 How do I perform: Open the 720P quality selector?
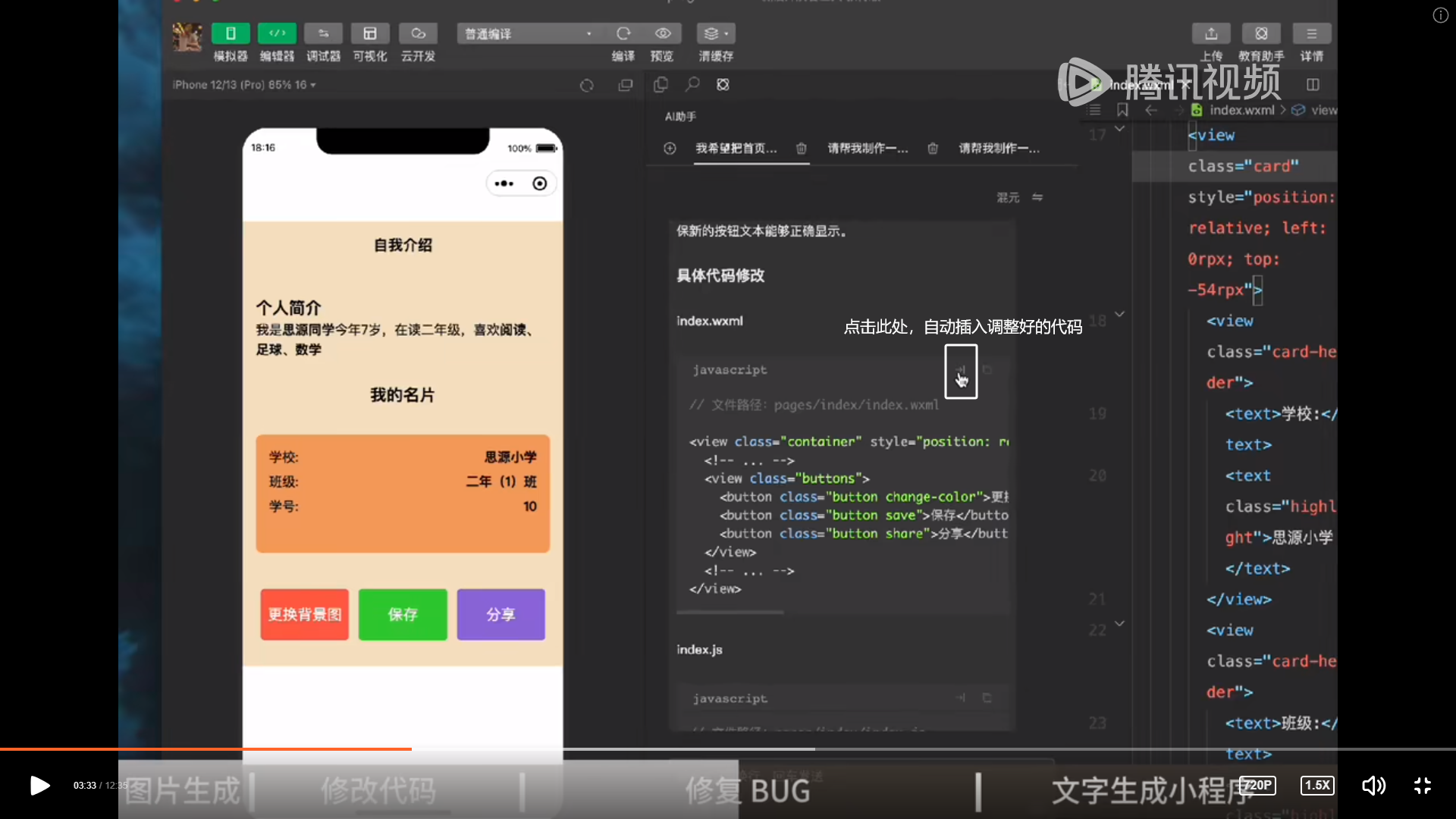(1257, 786)
